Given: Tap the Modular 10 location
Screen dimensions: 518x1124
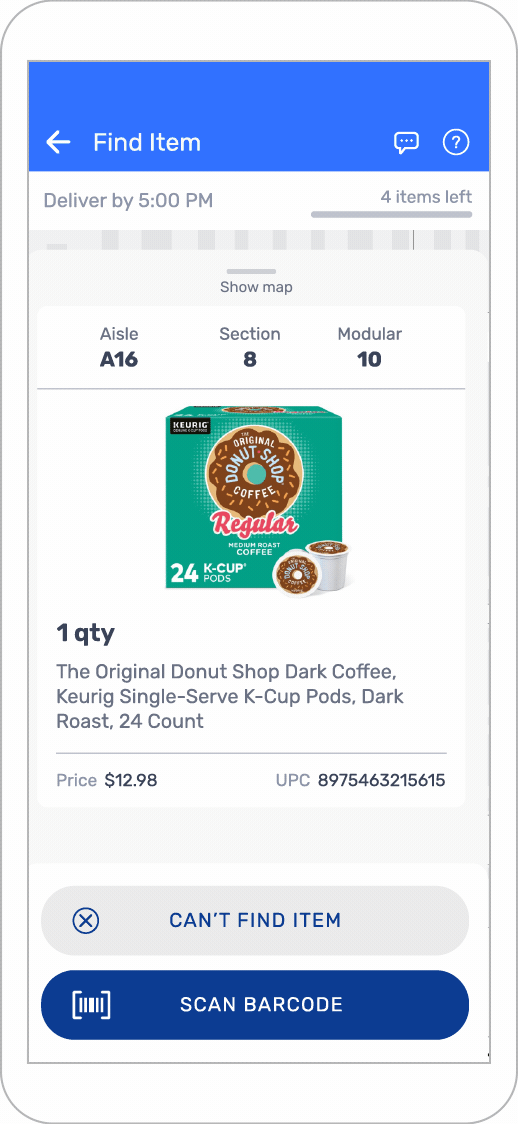Looking at the screenshot, I should [x=370, y=347].
